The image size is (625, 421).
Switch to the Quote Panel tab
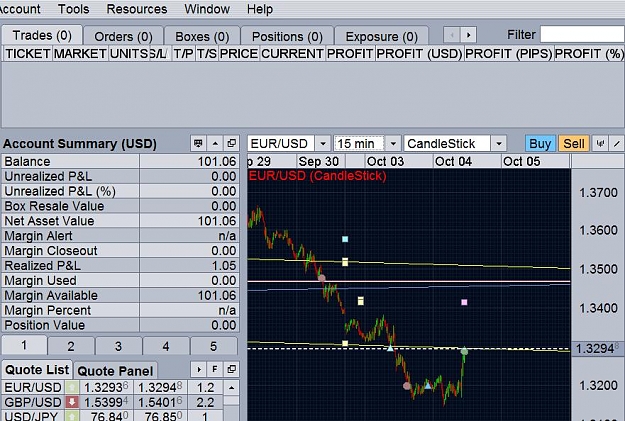115,371
